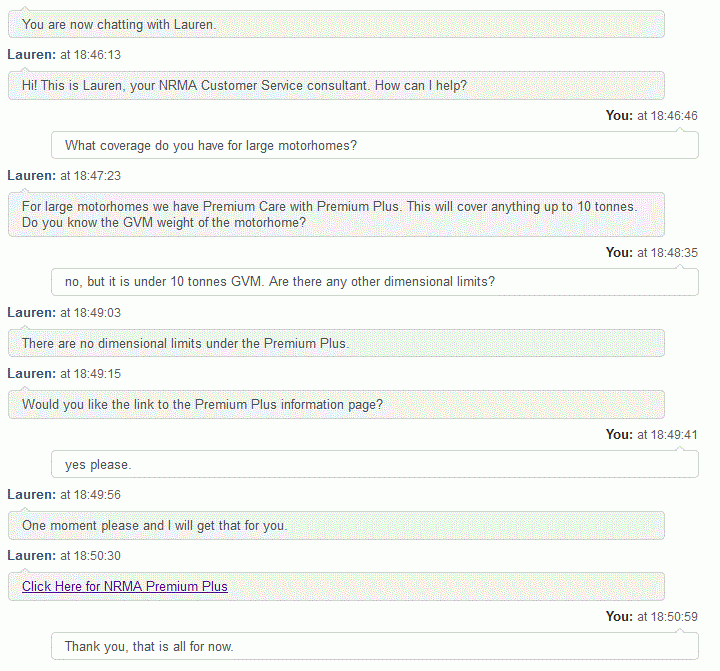Image resolution: width=720 pixels, height=671 pixels.
Task: Click the Premium Care with Premium Plus reply
Action: tap(336, 214)
